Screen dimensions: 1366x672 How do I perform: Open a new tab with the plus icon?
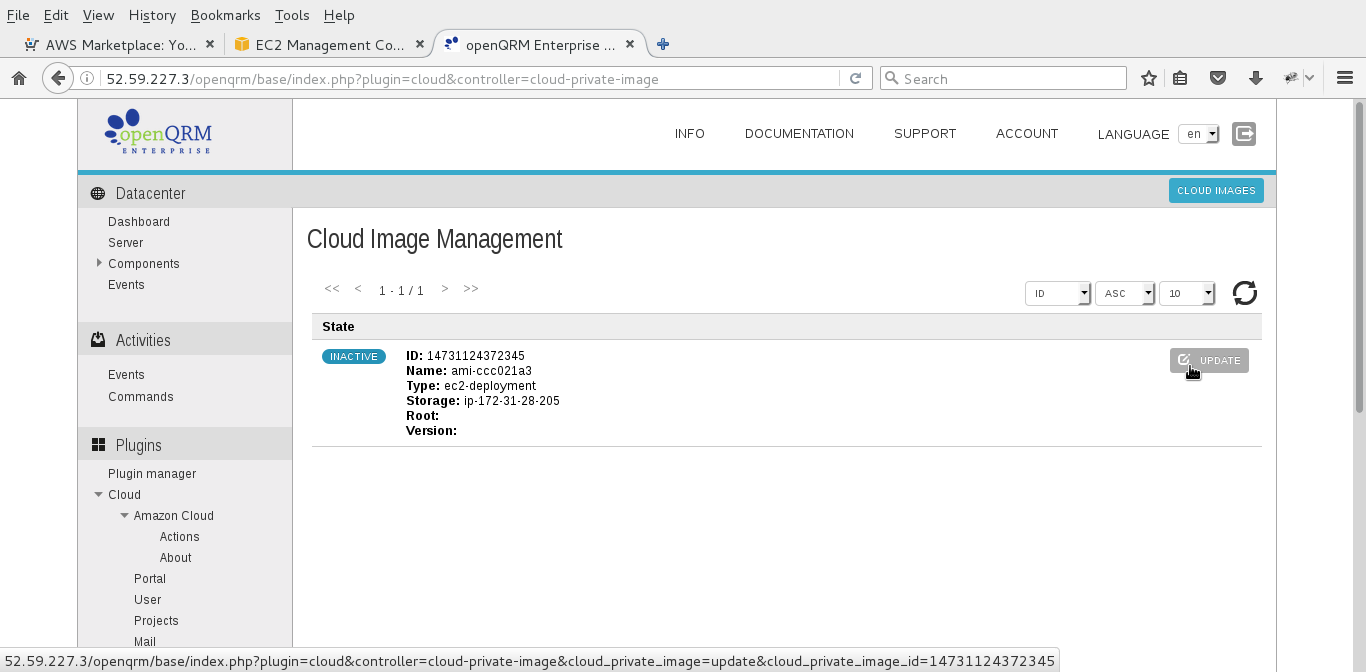coord(662,44)
